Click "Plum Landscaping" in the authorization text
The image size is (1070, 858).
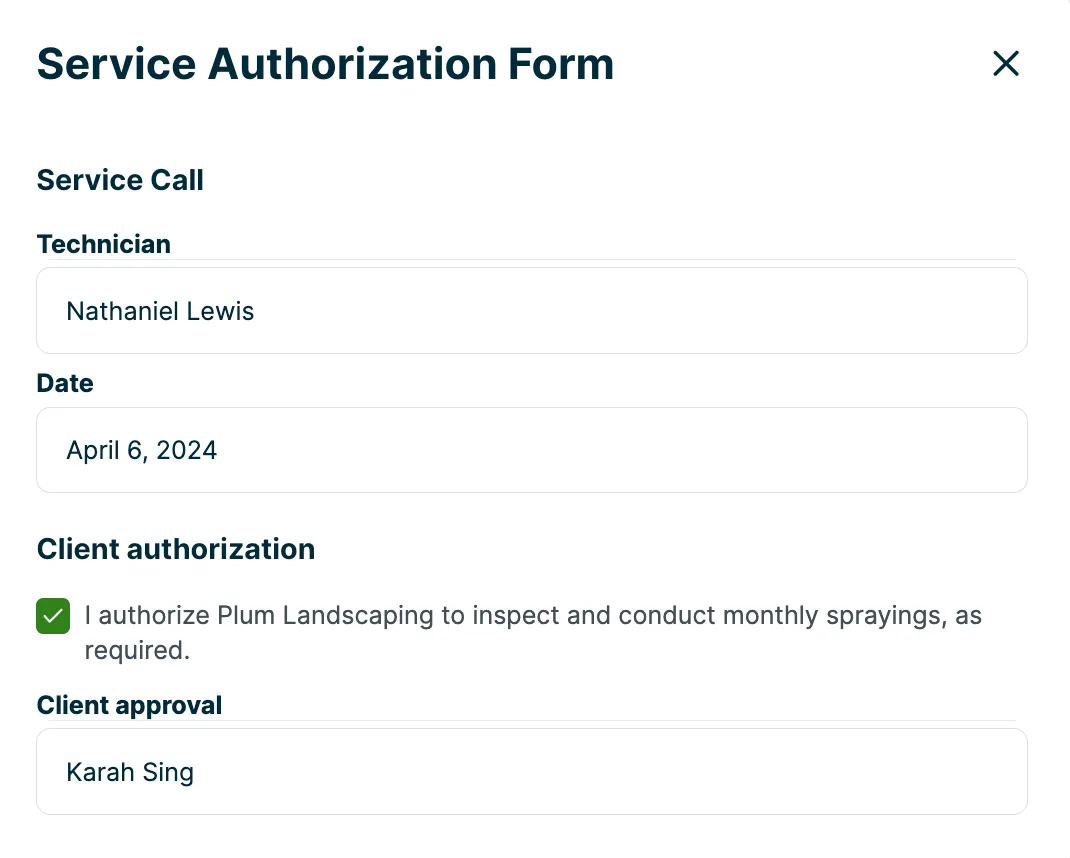coord(326,615)
